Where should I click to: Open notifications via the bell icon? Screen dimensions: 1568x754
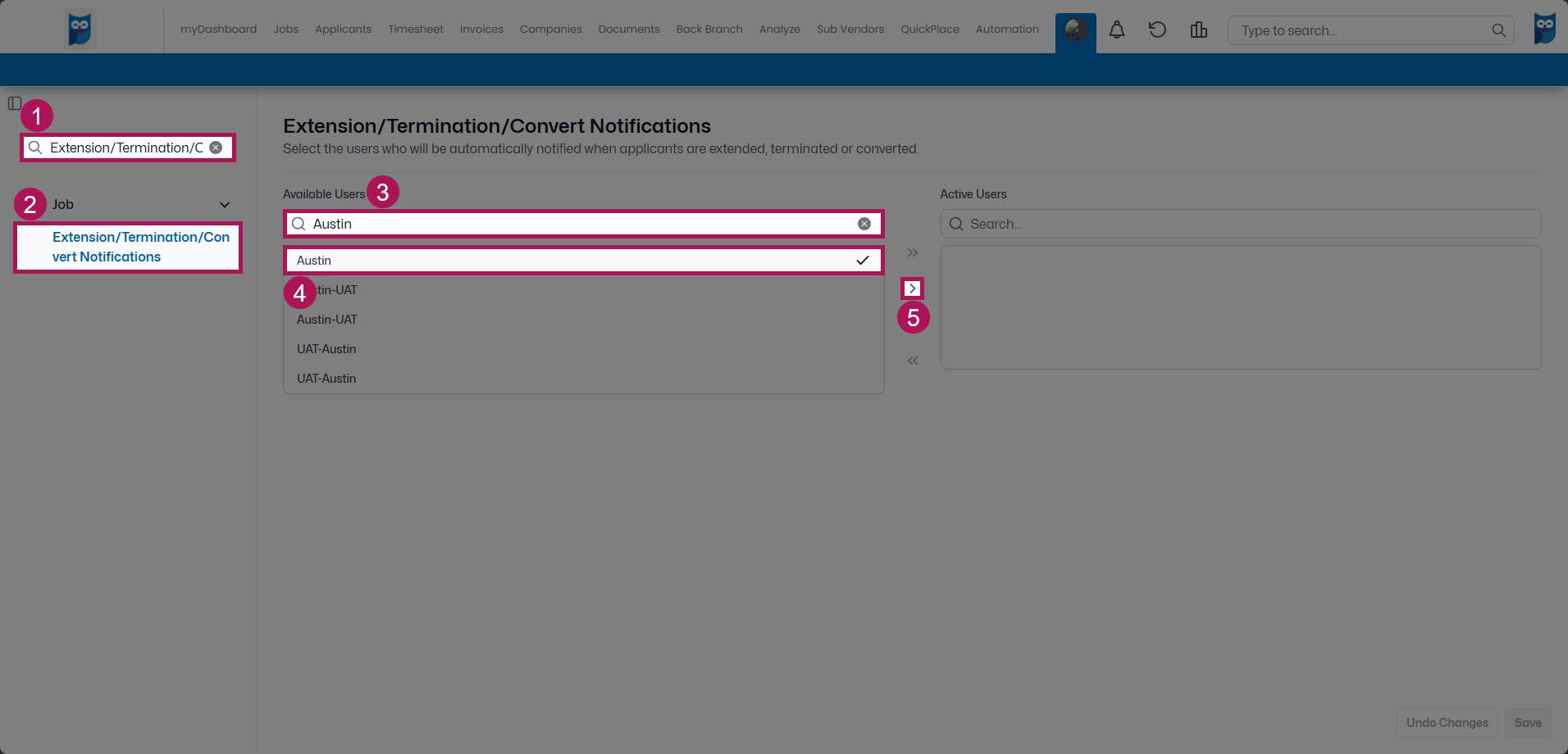click(x=1116, y=30)
